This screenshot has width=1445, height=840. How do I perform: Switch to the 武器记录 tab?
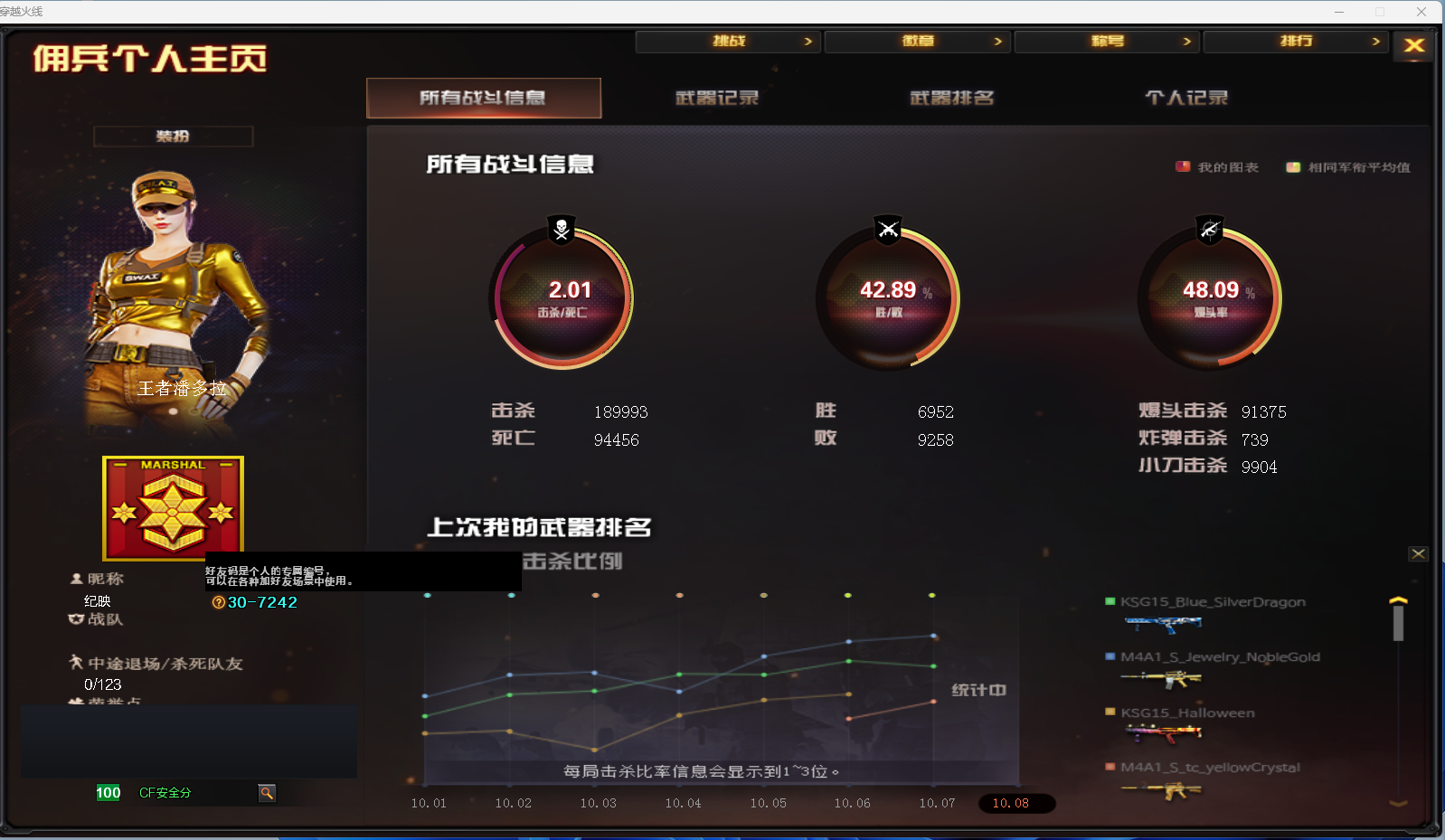pyautogui.click(x=717, y=98)
